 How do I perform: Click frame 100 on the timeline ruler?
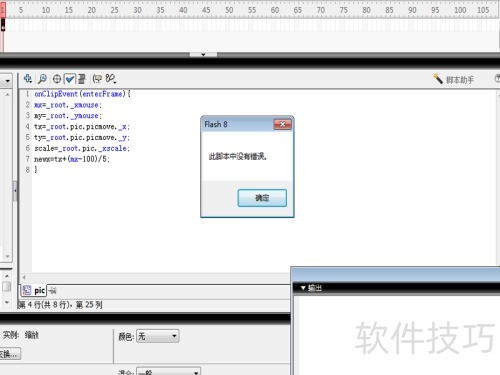(460, 10)
